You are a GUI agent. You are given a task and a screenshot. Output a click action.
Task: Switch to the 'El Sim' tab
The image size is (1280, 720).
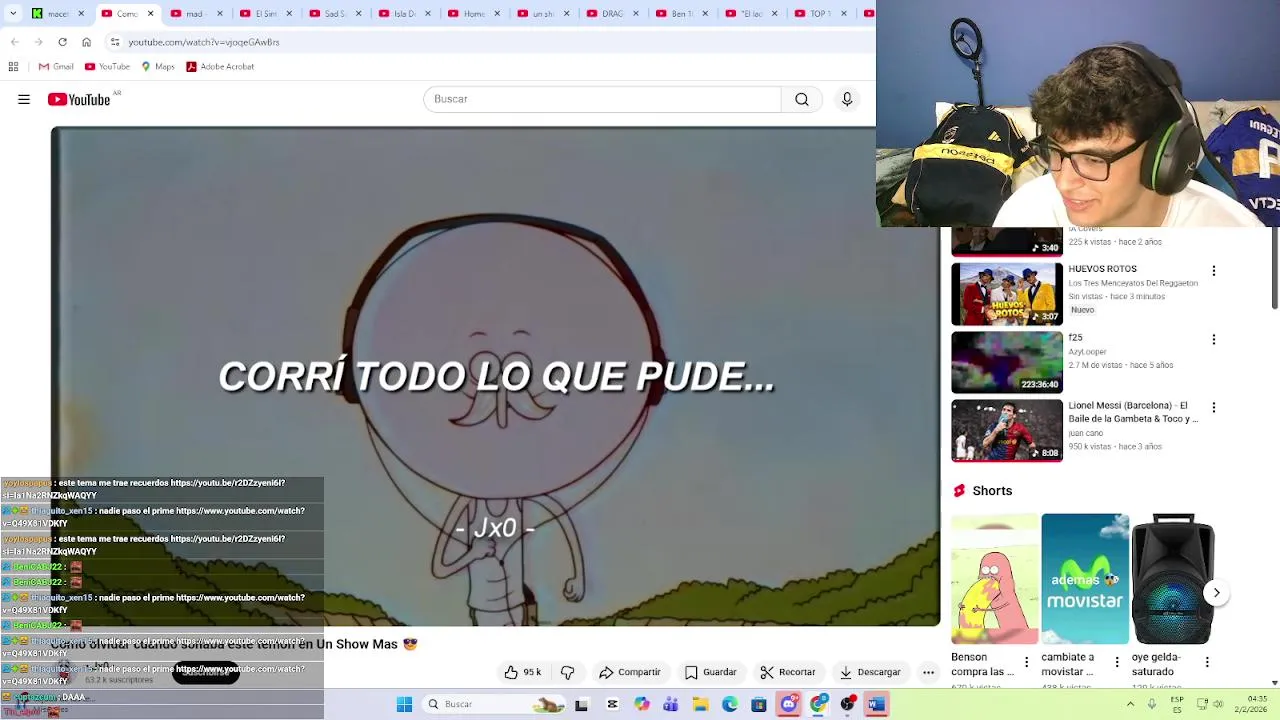point(264,13)
